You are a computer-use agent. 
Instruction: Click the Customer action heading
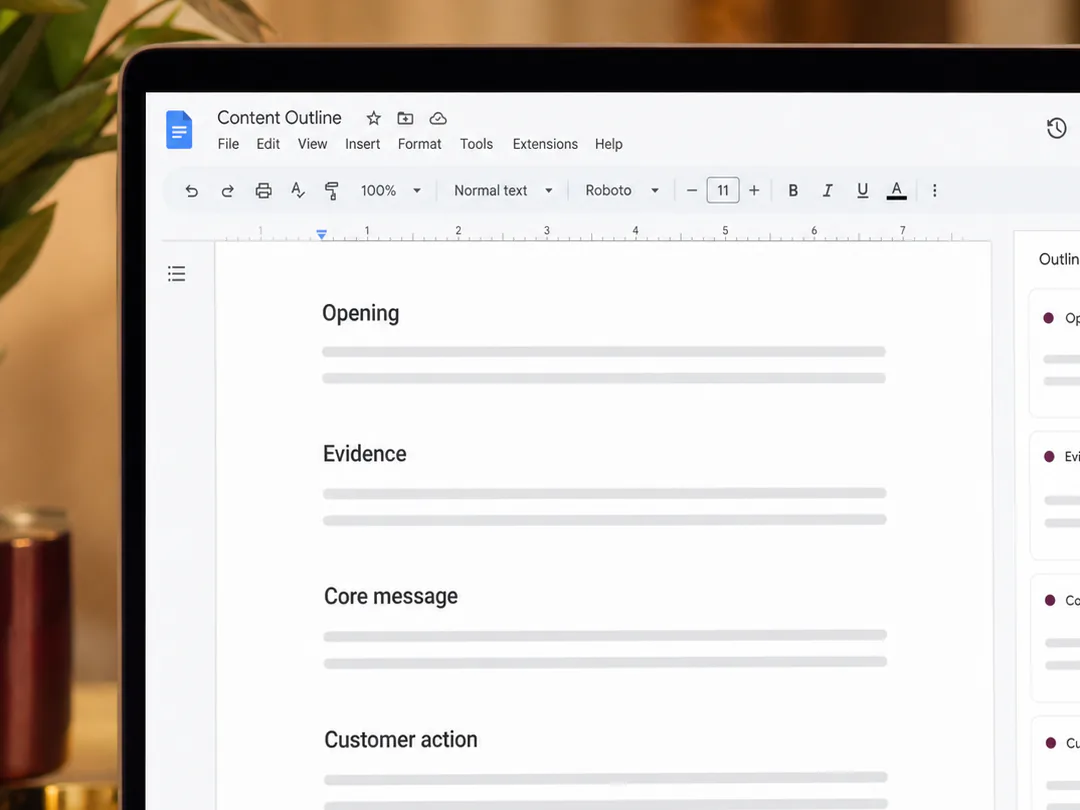click(x=401, y=740)
